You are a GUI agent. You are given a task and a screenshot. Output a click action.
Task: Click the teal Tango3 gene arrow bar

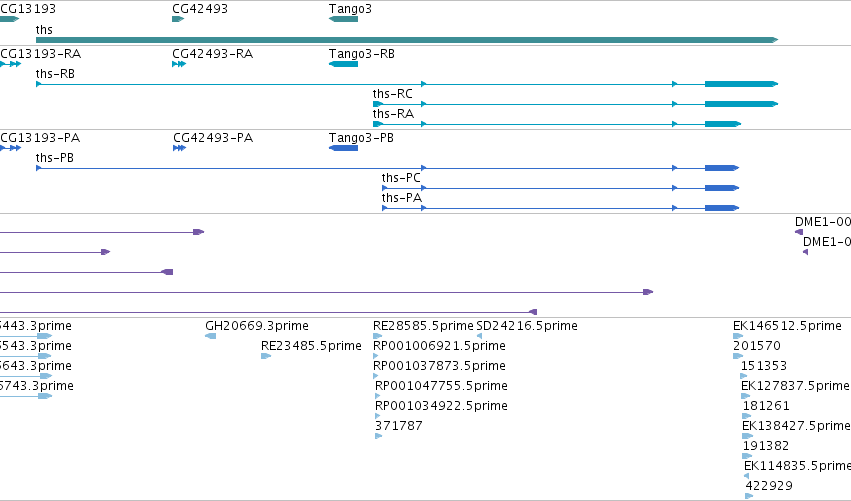343,19
